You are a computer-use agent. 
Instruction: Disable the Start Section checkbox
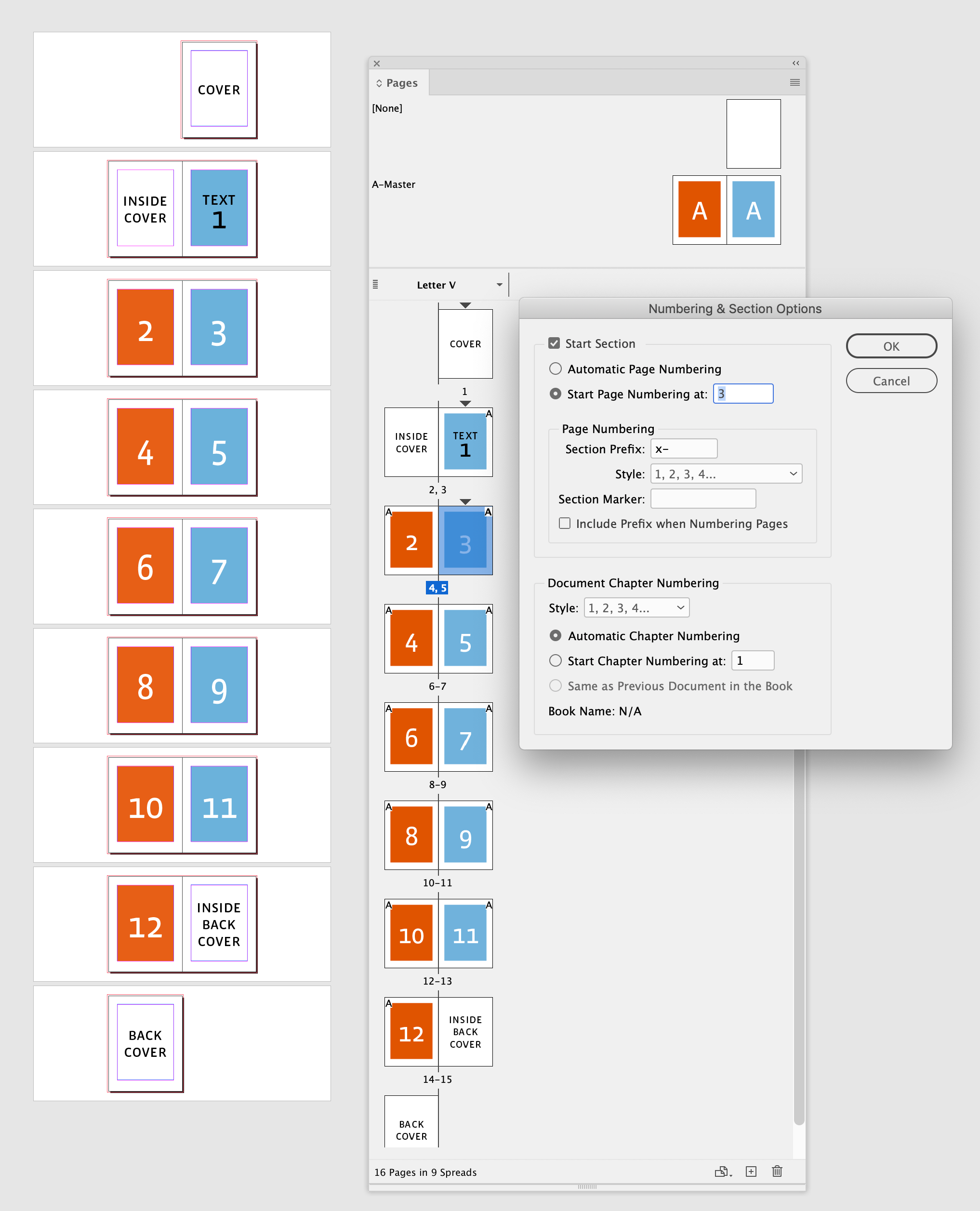click(555, 343)
